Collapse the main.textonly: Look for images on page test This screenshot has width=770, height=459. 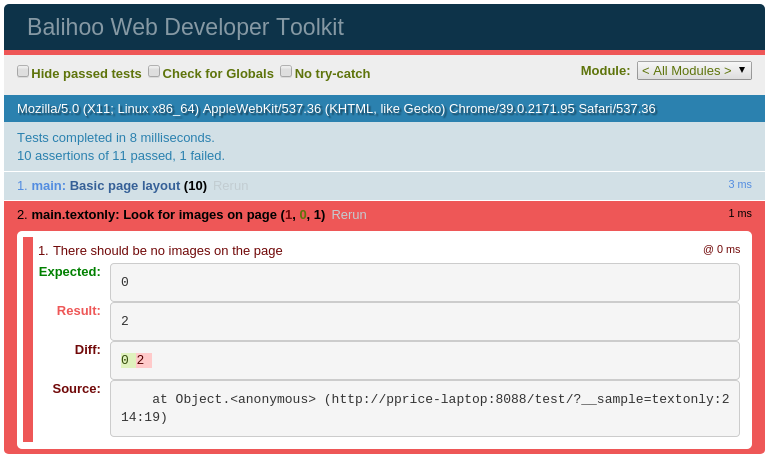(x=178, y=215)
